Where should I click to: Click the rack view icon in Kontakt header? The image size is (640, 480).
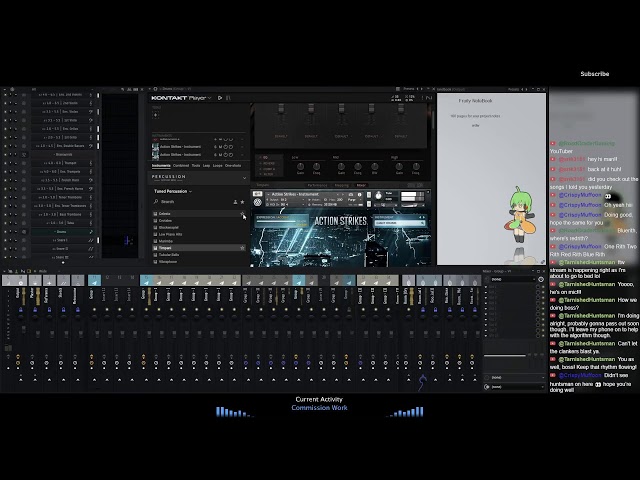pyautogui.click(x=228, y=98)
